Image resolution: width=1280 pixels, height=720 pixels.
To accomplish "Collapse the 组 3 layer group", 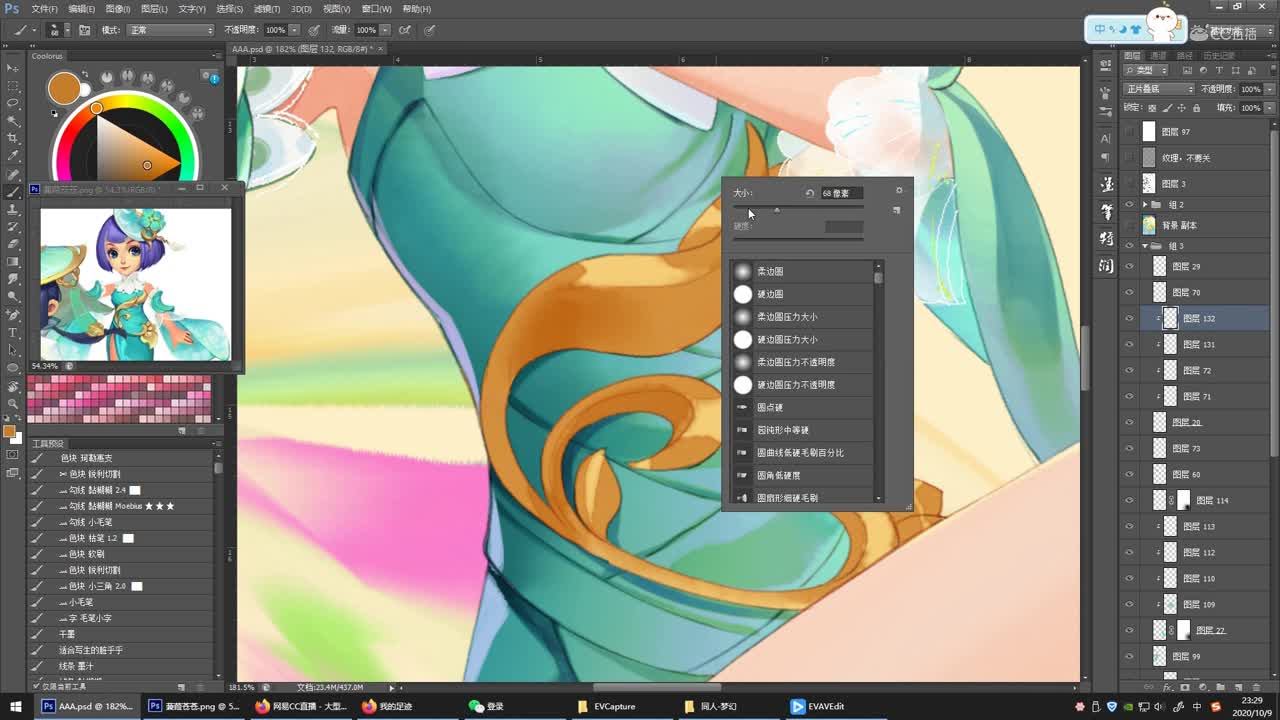I will [x=1145, y=245].
